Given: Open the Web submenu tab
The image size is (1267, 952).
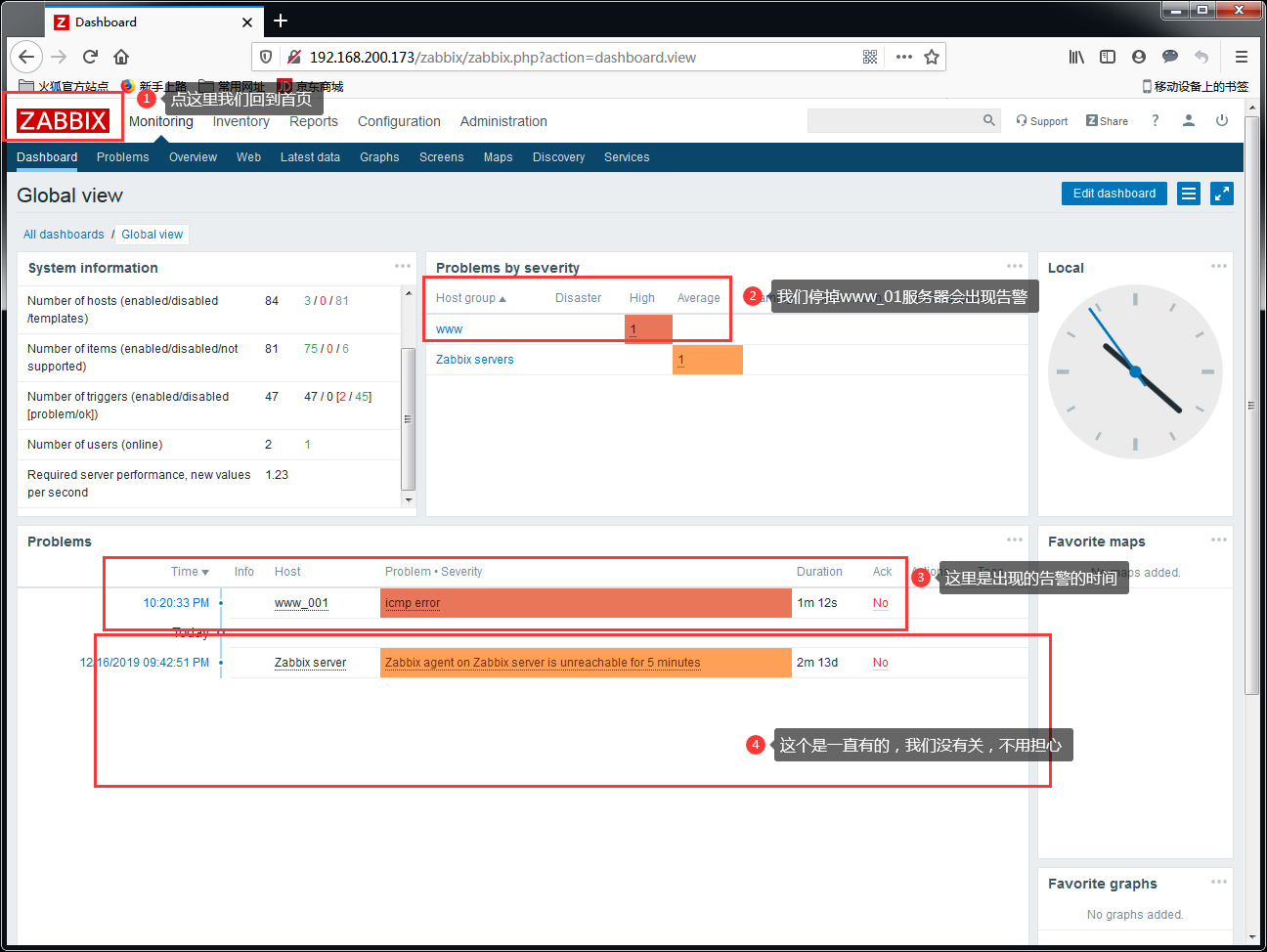Looking at the screenshot, I should [248, 157].
